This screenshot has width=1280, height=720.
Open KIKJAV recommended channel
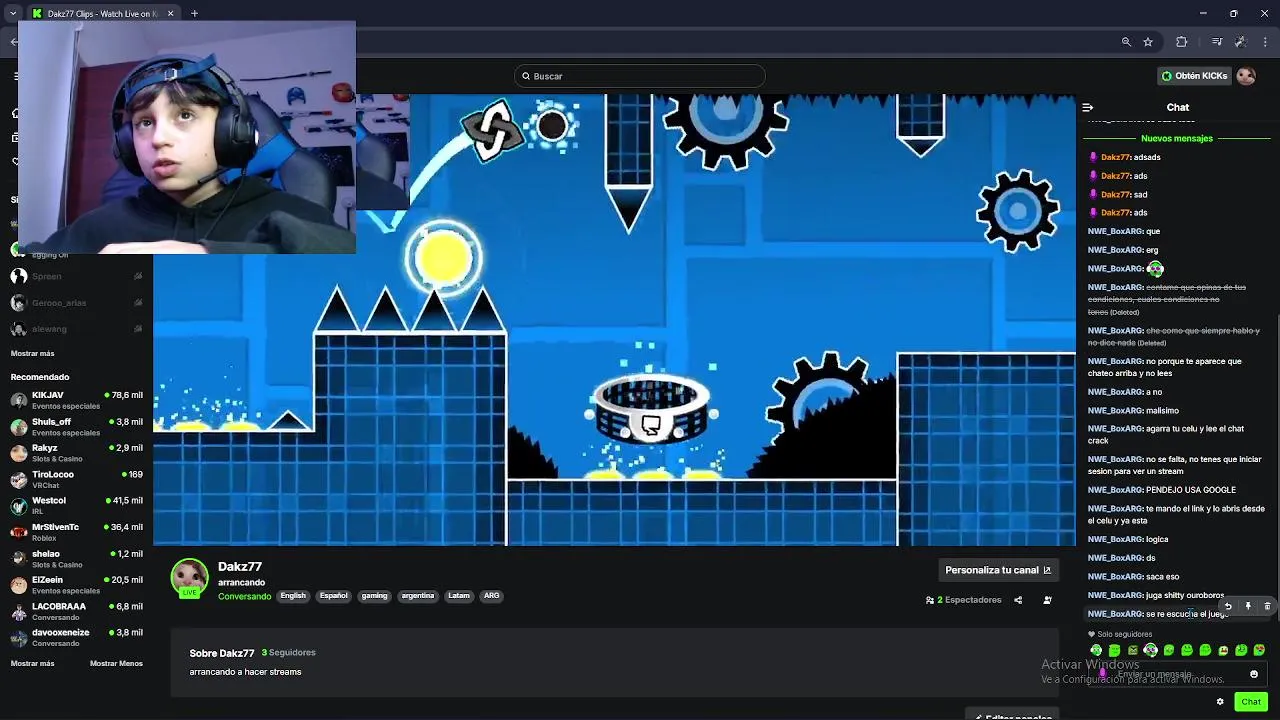[76, 400]
